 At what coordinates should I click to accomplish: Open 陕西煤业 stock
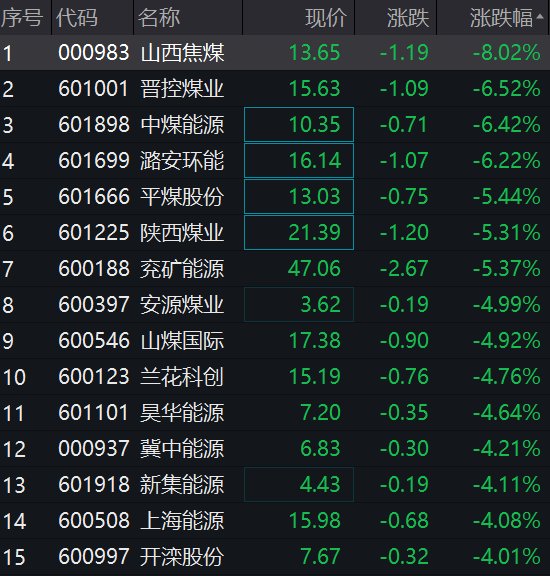point(182,233)
